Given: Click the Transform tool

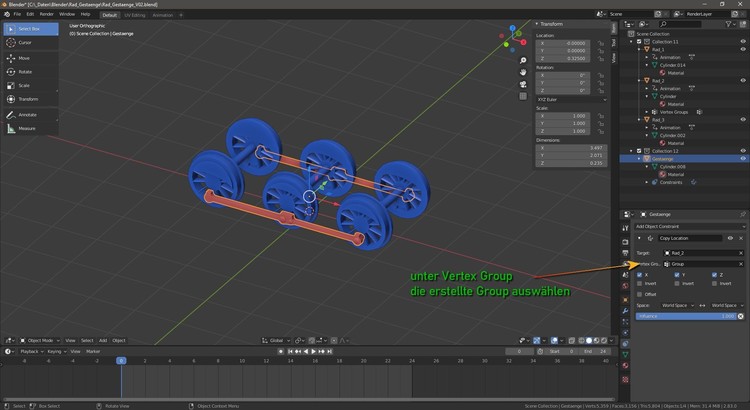Looking at the screenshot, I should pyautogui.click(x=27, y=99).
